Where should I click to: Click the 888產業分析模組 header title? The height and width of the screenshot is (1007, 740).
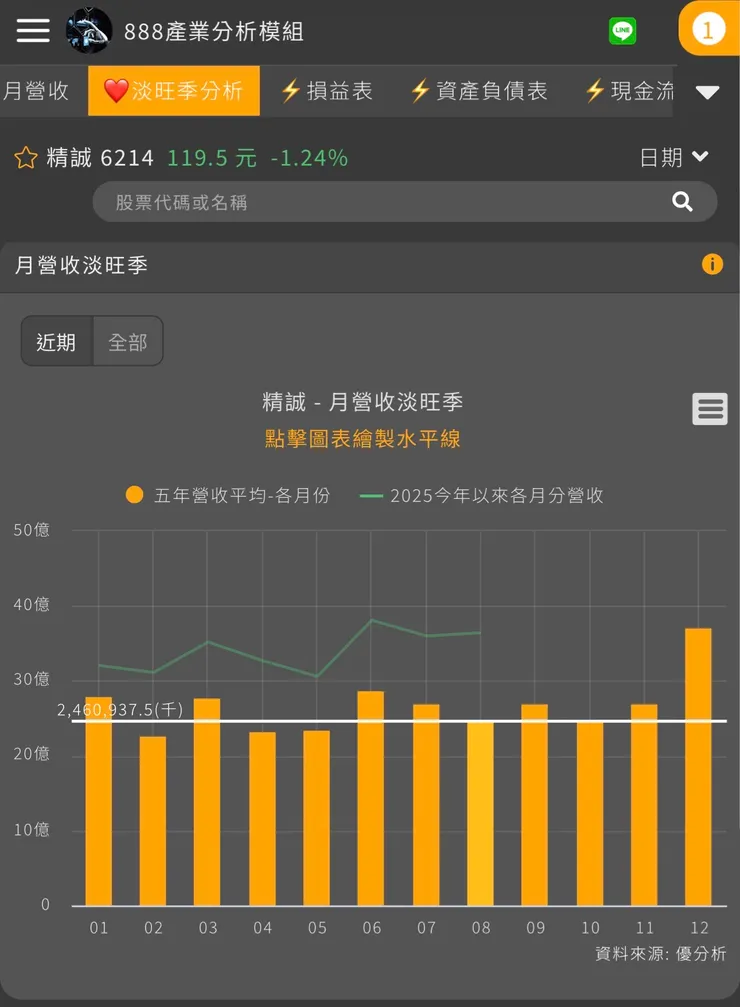pyautogui.click(x=214, y=31)
